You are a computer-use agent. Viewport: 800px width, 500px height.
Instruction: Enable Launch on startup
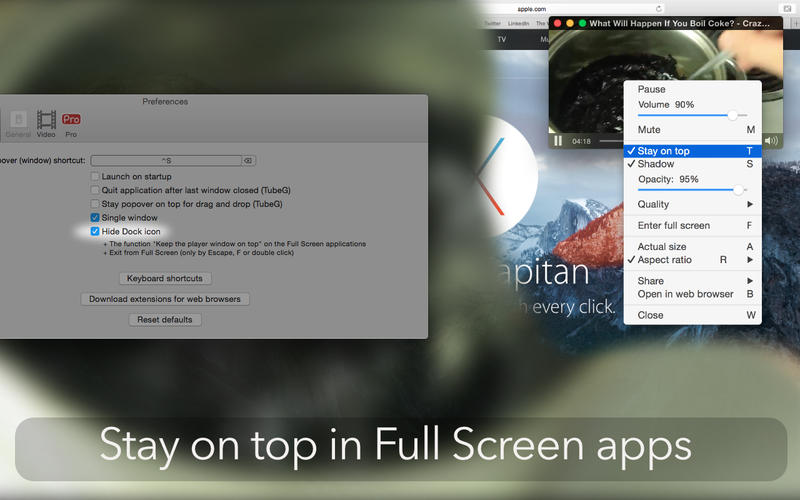coord(95,176)
